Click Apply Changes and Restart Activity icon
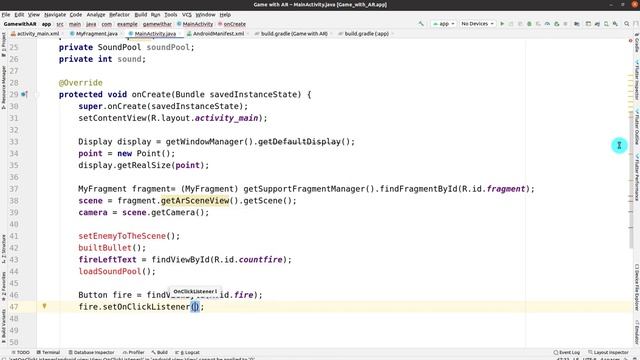 (x=511, y=24)
